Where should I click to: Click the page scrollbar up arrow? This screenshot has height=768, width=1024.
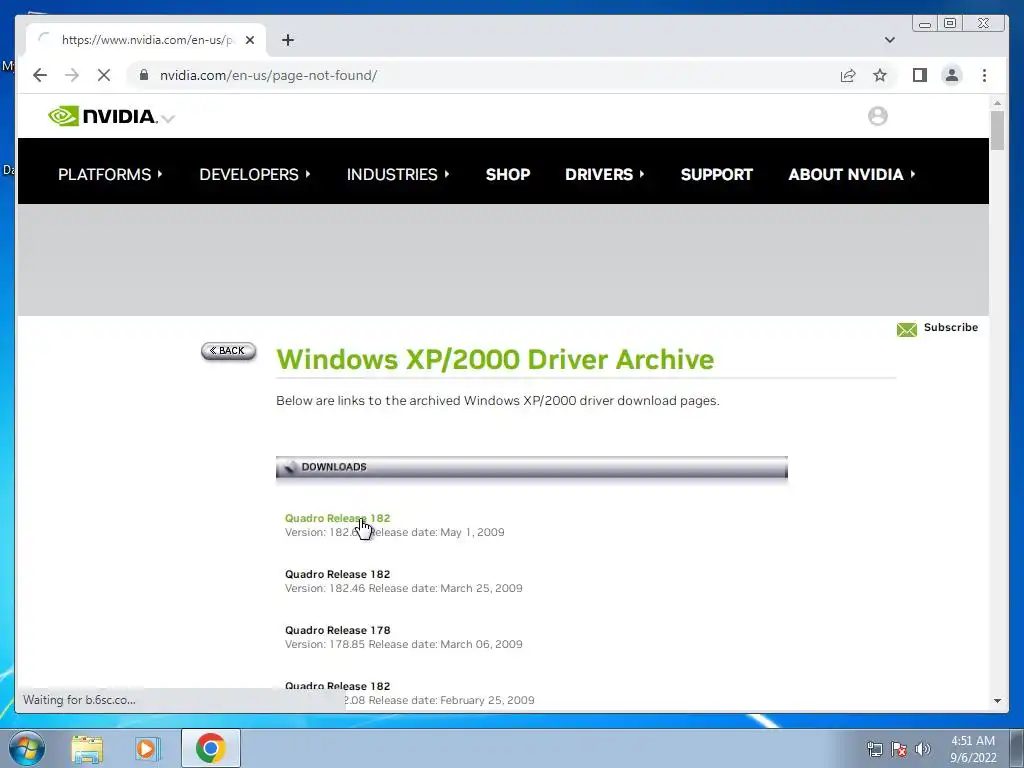coord(997,103)
